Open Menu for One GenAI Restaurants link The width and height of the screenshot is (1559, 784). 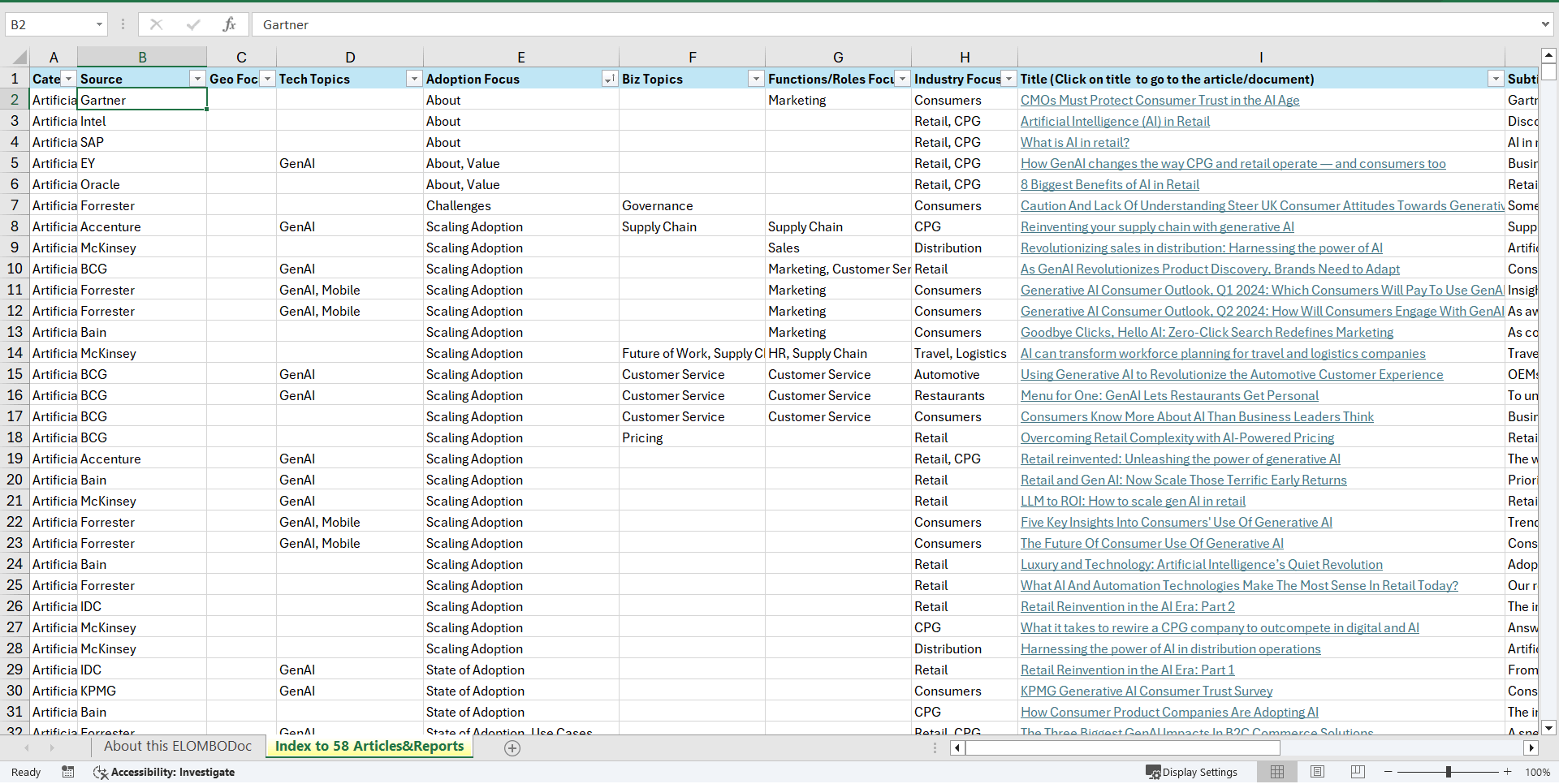click(x=1169, y=395)
